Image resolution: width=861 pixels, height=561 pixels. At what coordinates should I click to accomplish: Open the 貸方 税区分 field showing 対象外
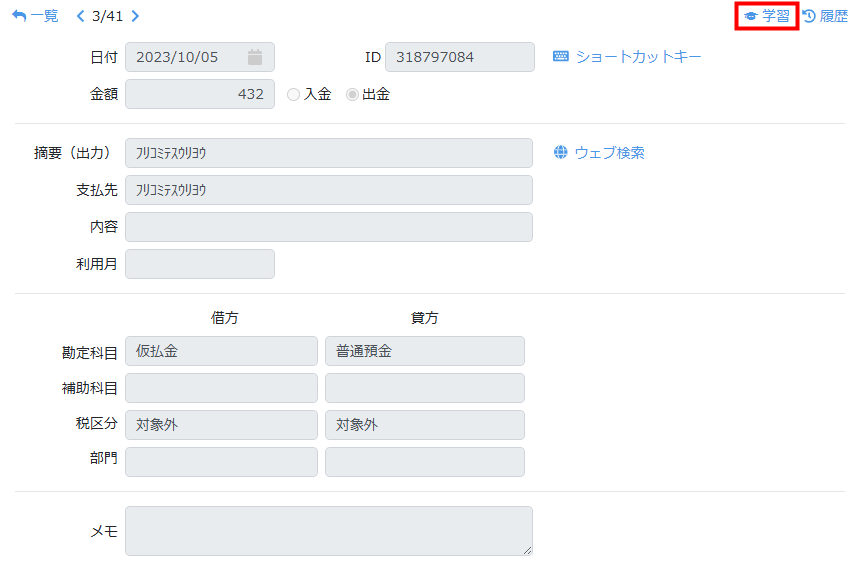click(x=424, y=425)
